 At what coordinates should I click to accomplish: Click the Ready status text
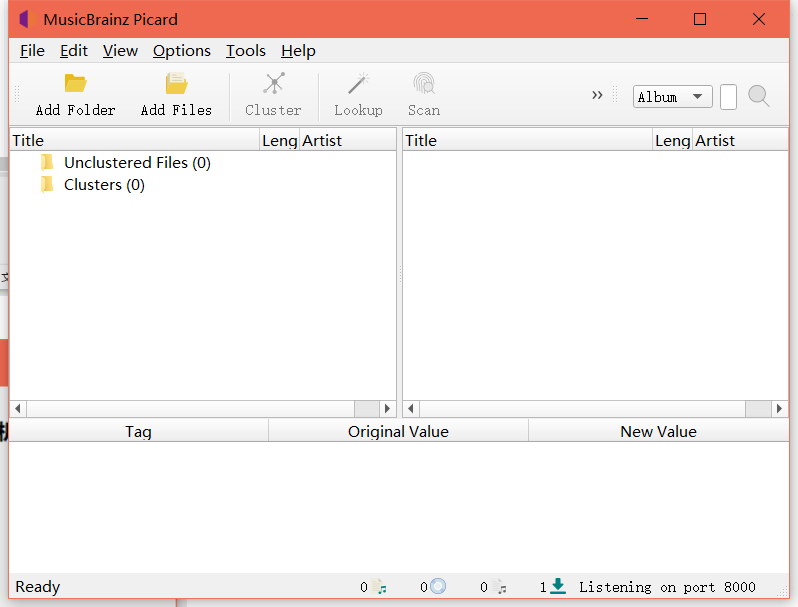pos(38,587)
